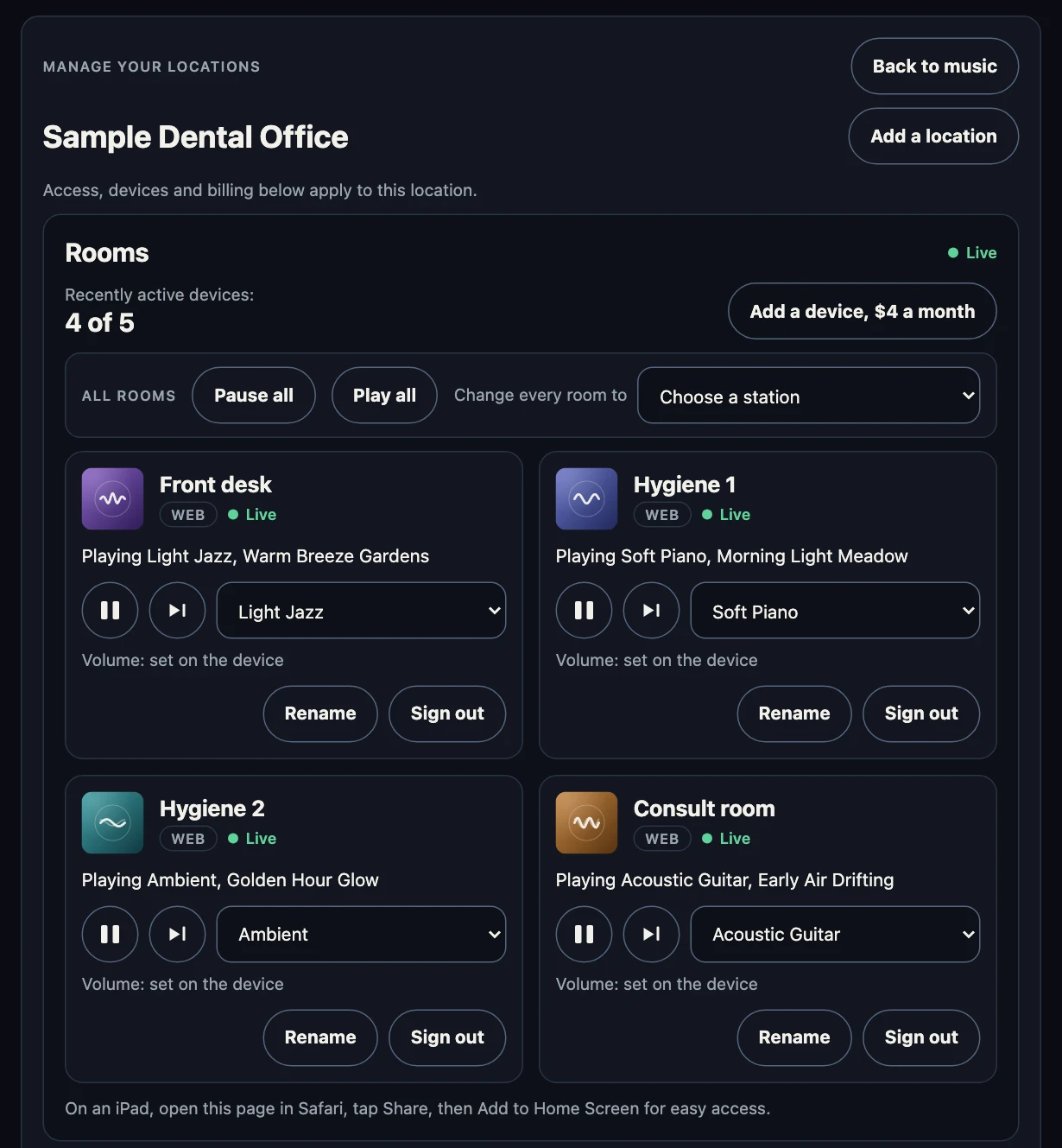Viewport: 1062px width, 1148px height.
Task: Click 'Access, devices and billing' description text
Action: pyautogui.click(x=260, y=190)
